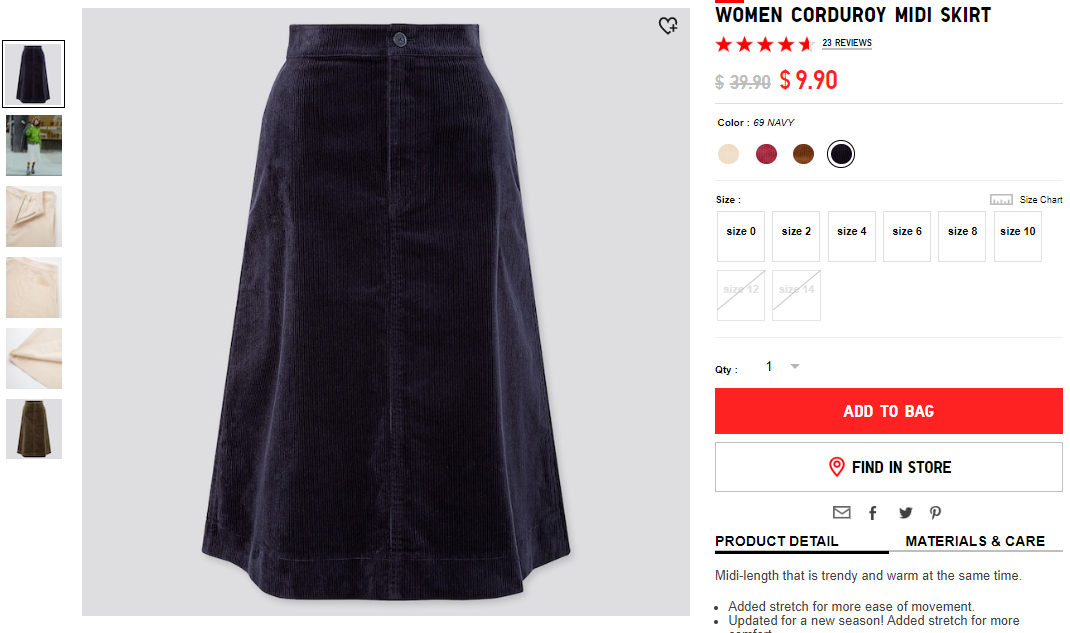Share product via email envelope icon
The width and height of the screenshot is (1070, 633).
click(841, 512)
